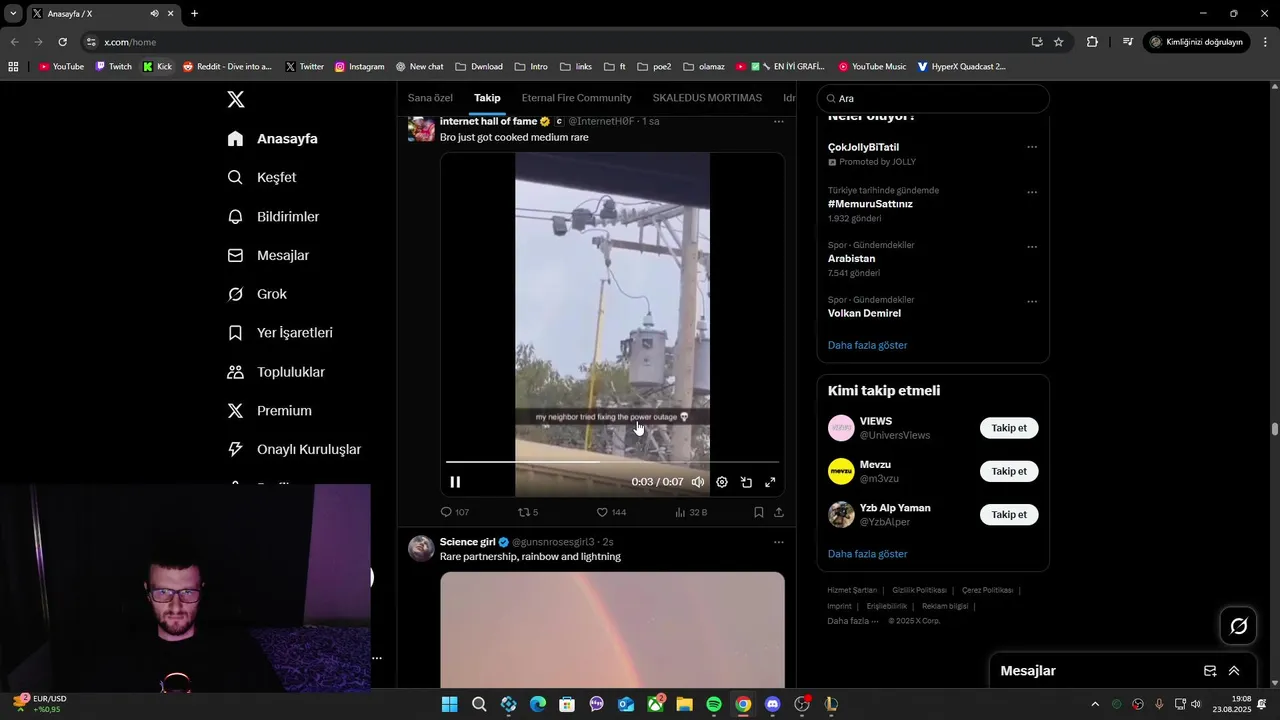Open Grok from sidebar
1280x720 pixels.
coord(257,294)
